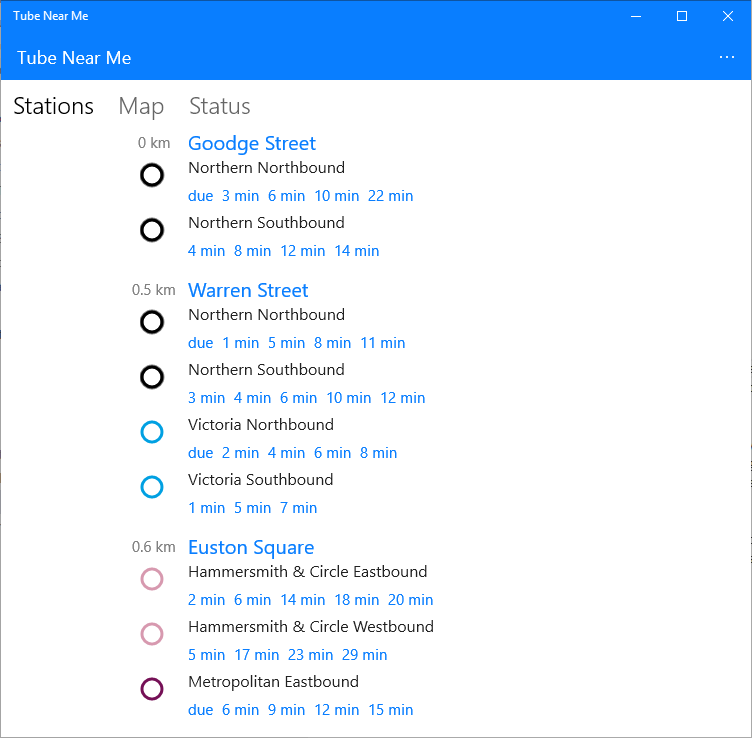This screenshot has height=738, width=752.
Task: Open Euston Square station link
Action: click(x=251, y=547)
